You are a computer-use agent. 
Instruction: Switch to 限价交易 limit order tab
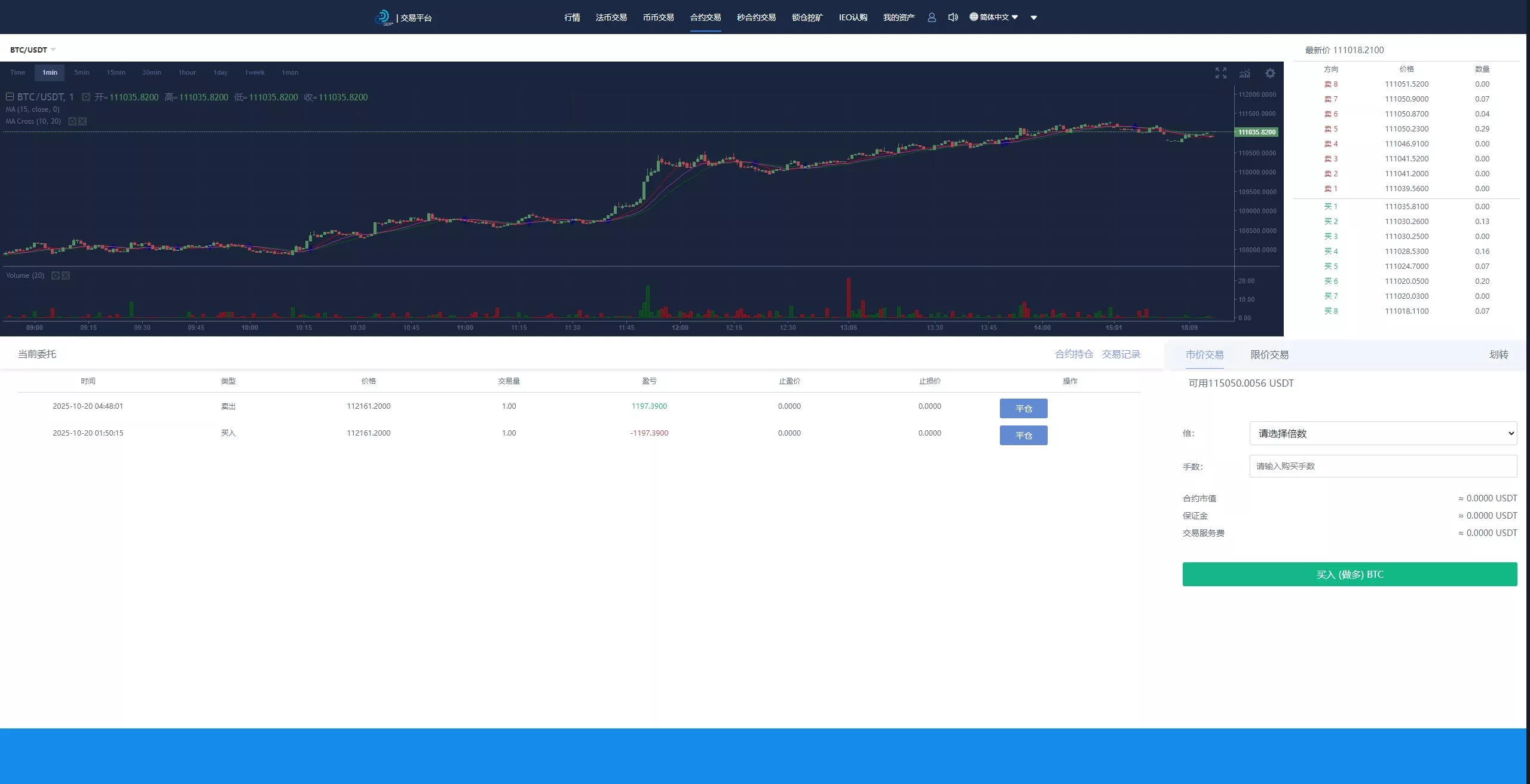pyautogui.click(x=1269, y=354)
